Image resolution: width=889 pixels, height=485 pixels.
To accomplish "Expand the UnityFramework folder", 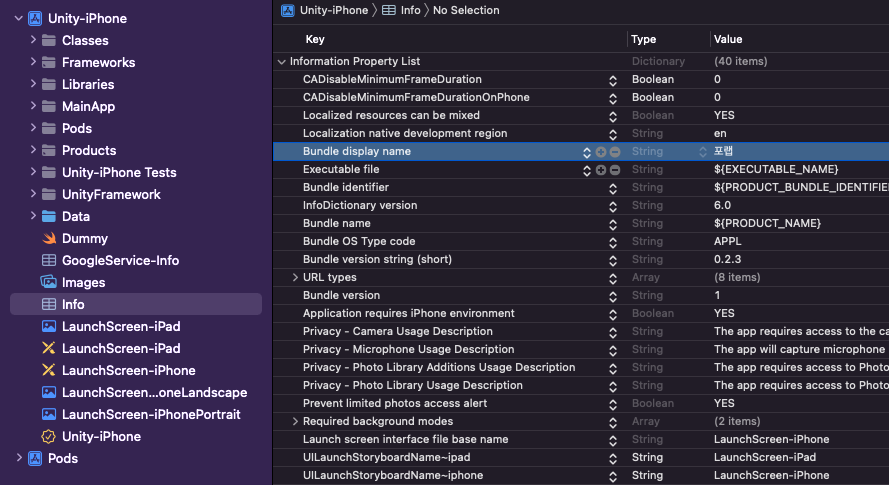I will tap(33, 194).
